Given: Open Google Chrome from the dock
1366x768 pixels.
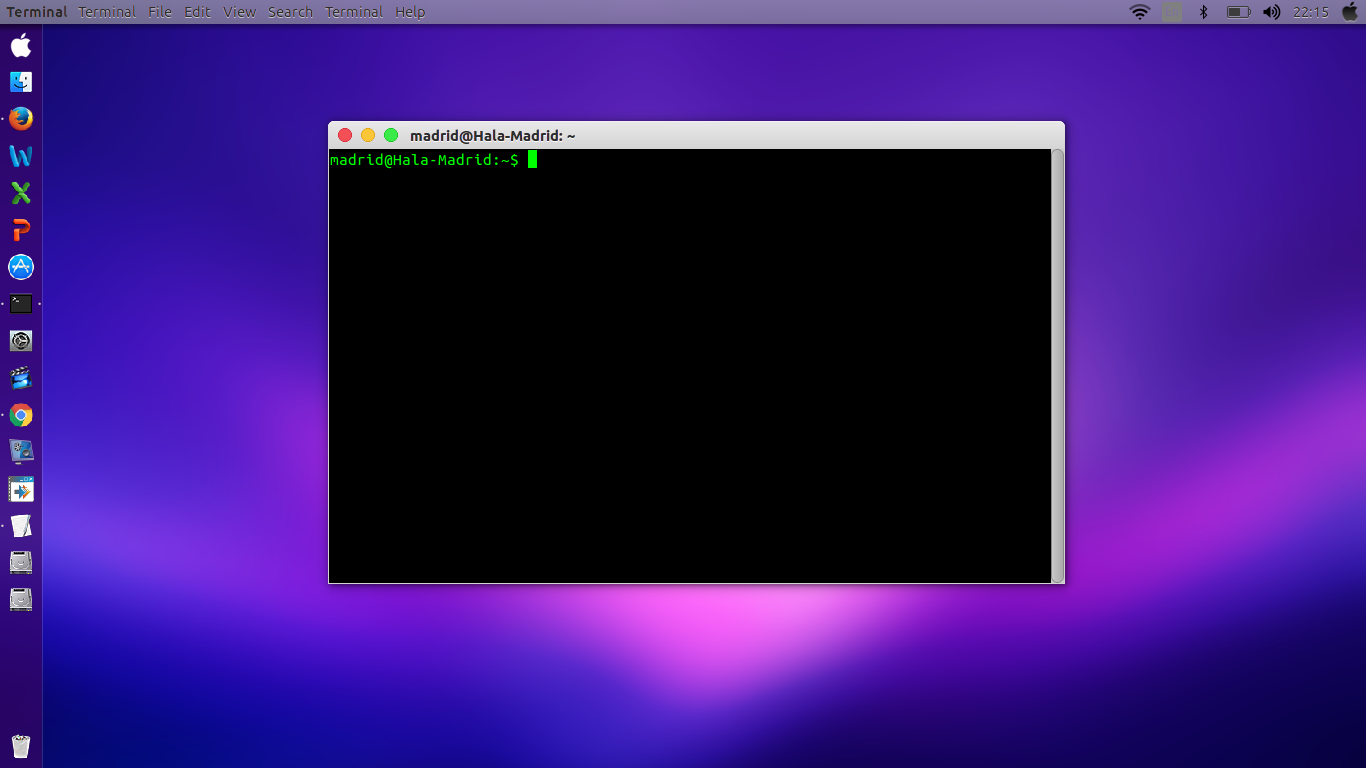Looking at the screenshot, I should [x=20, y=414].
